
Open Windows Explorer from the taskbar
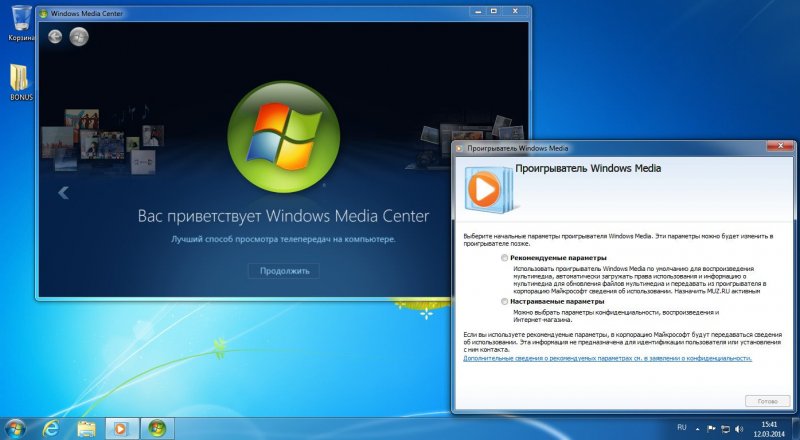(x=86, y=429)
